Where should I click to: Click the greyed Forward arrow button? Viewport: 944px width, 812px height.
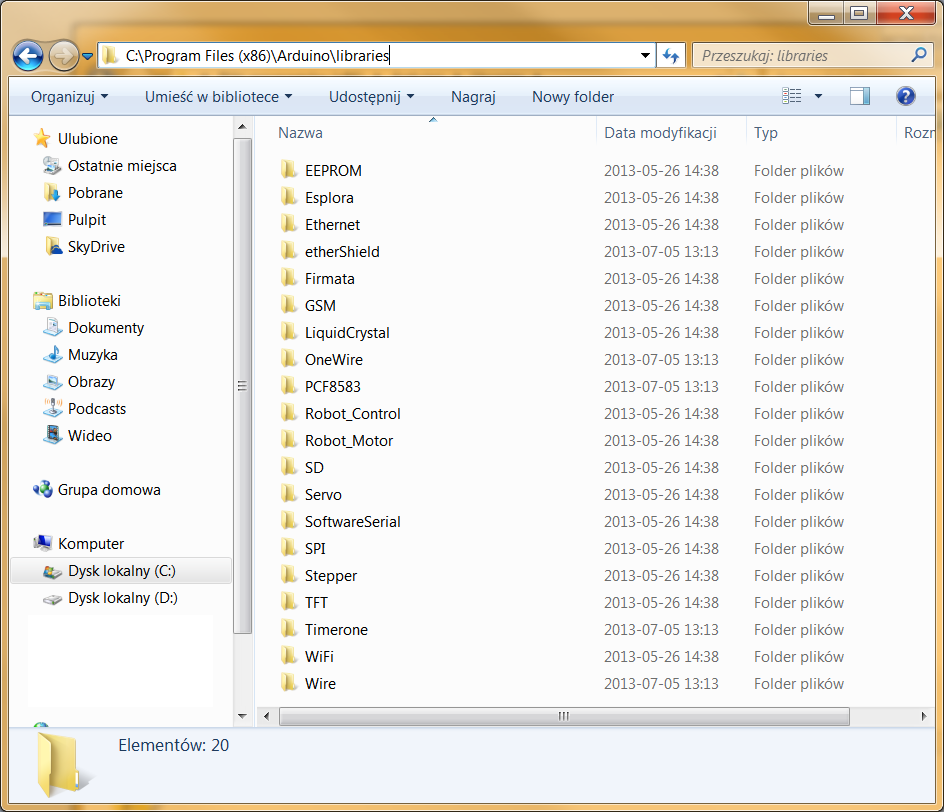63,57
